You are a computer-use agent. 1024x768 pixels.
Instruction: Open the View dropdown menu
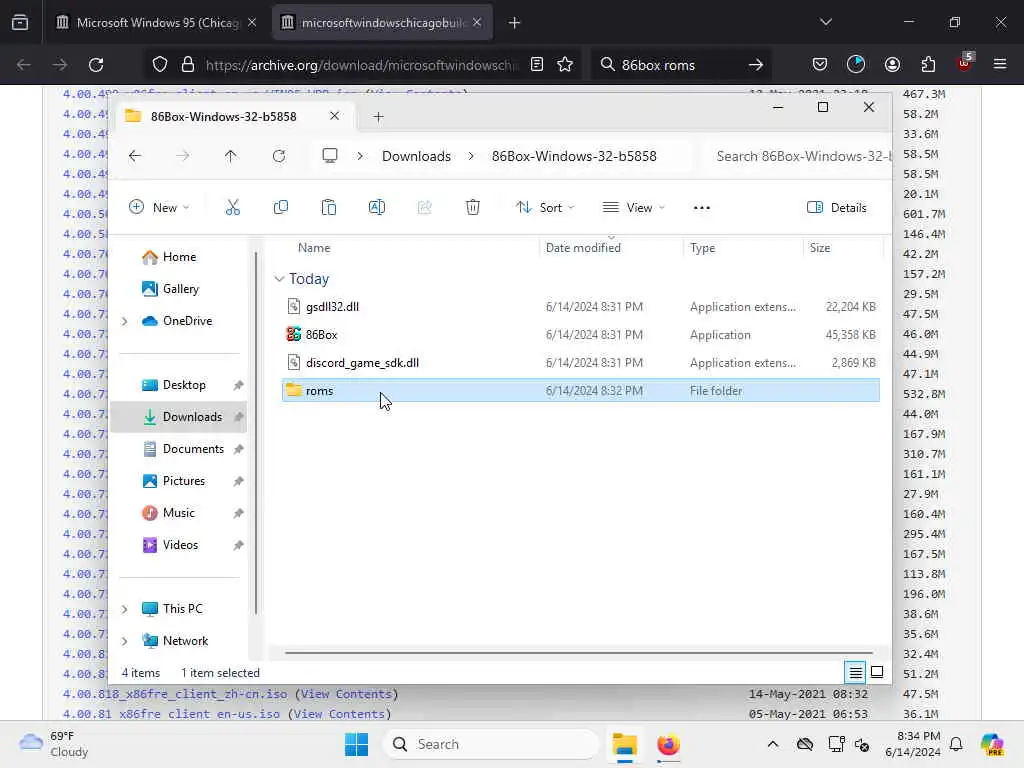pos(633,208)
